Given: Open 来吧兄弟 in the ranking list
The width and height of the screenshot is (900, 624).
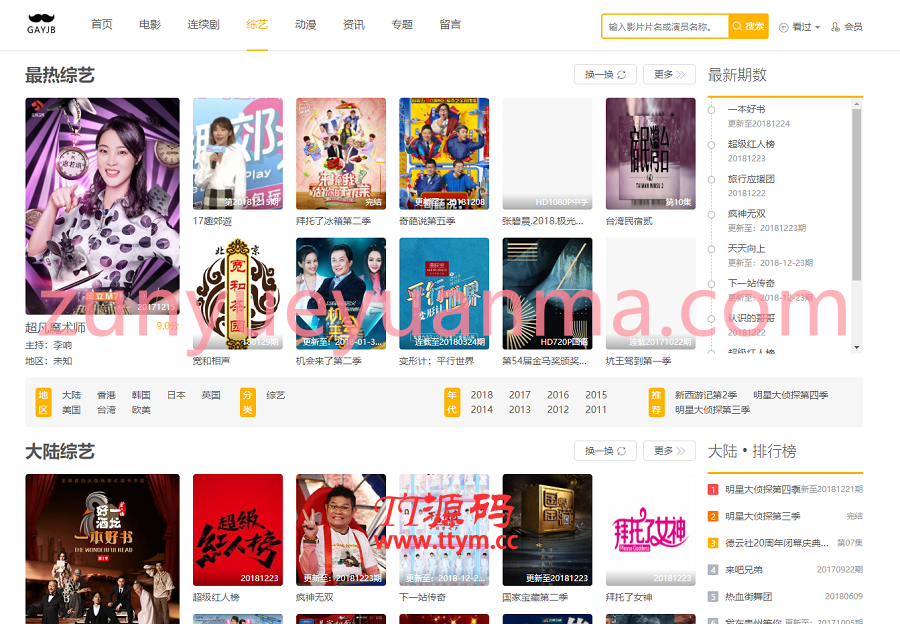Looking at the screenshot, I should pos(744,570).
